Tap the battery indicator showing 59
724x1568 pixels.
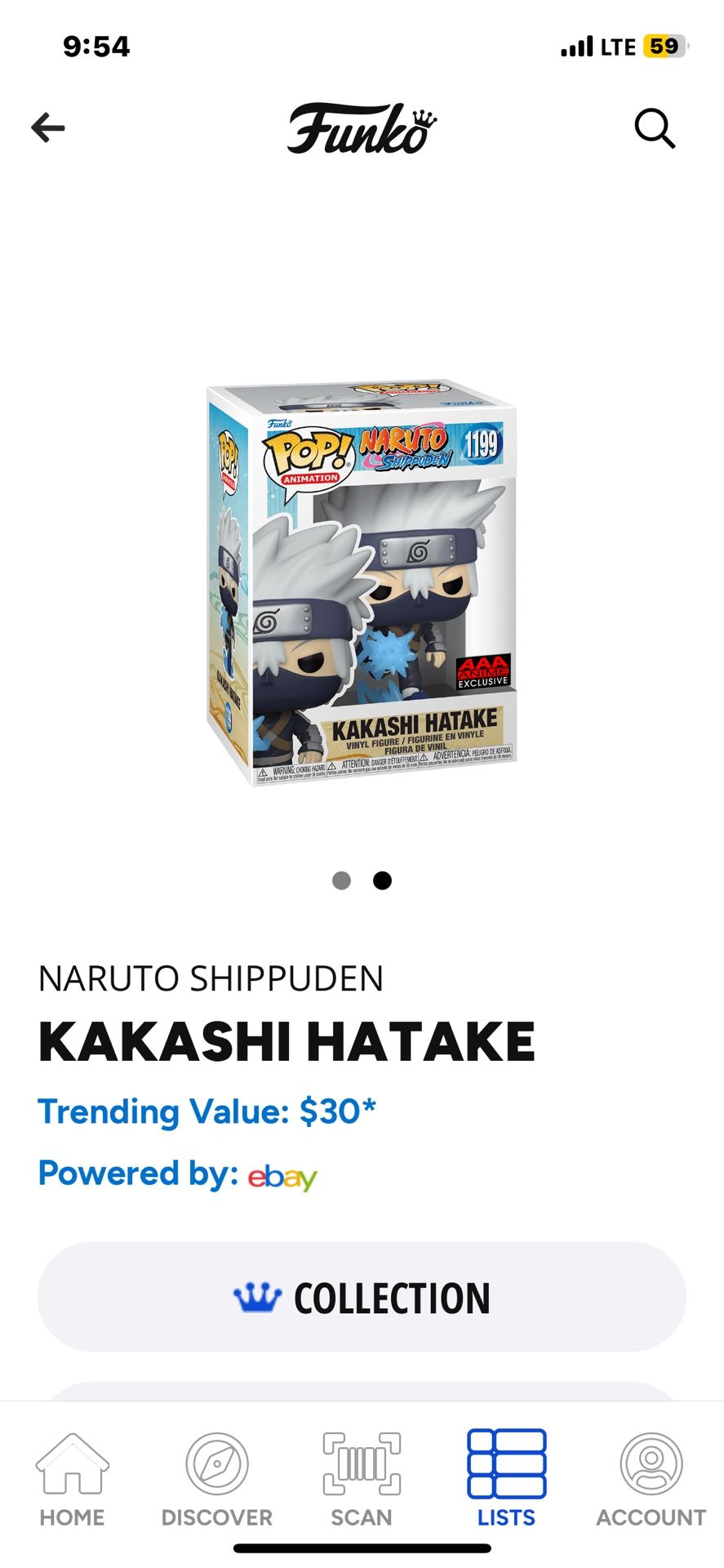[665, 47]
